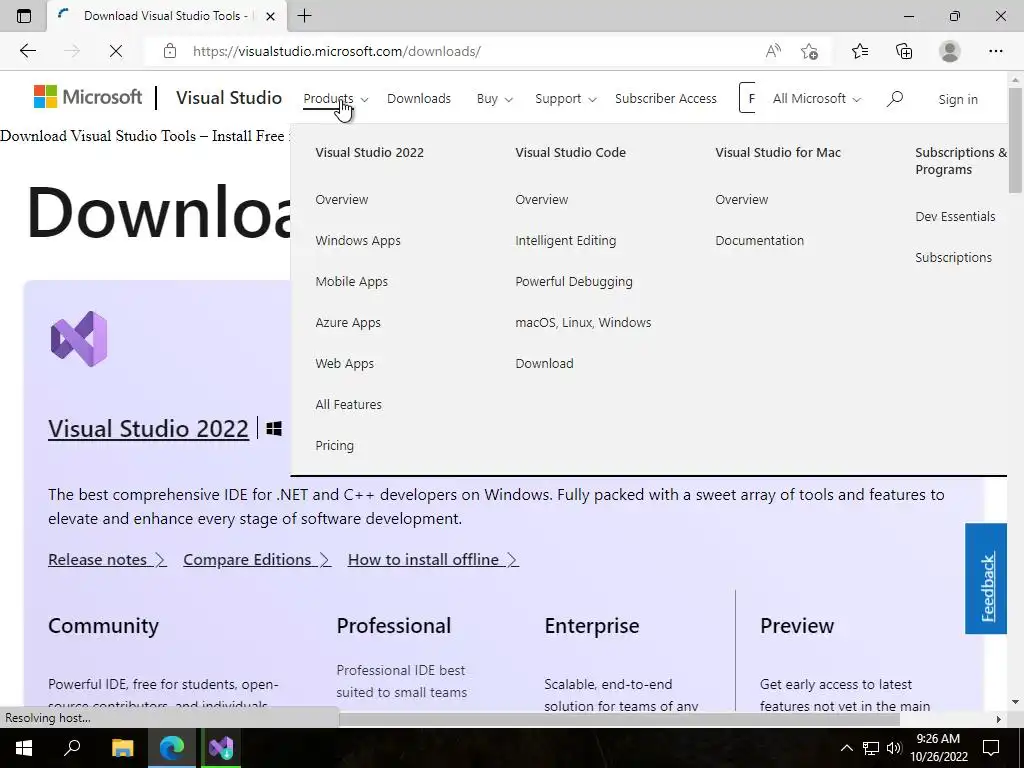The width and height of the screenshot is (1024, 768).
Task: Collapse the Products dropdown menu
Action: pyautogui.click(x=336, y=99)
